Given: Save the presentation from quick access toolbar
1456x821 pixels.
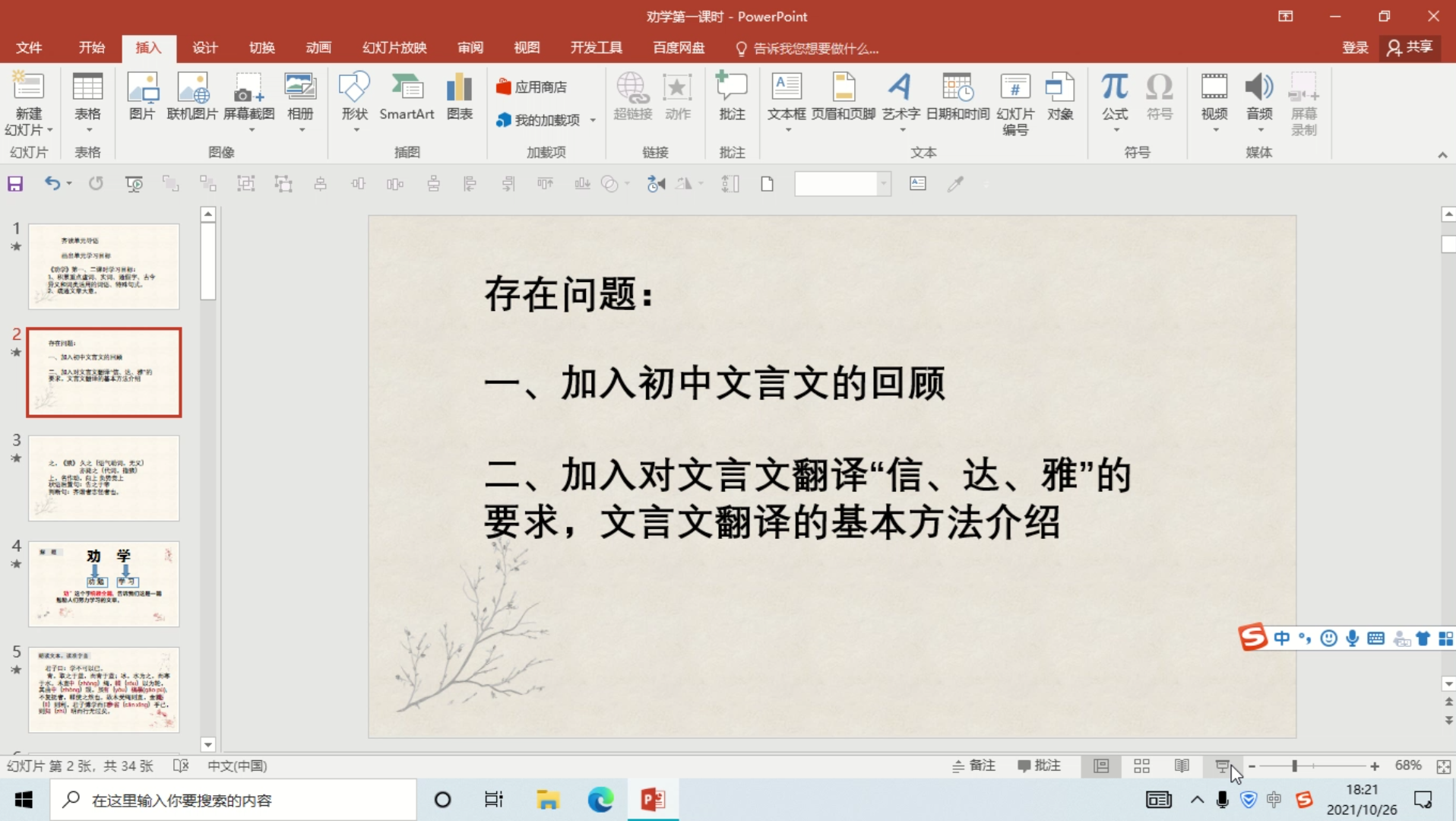Looking at the screenshot, I should 14,183.
